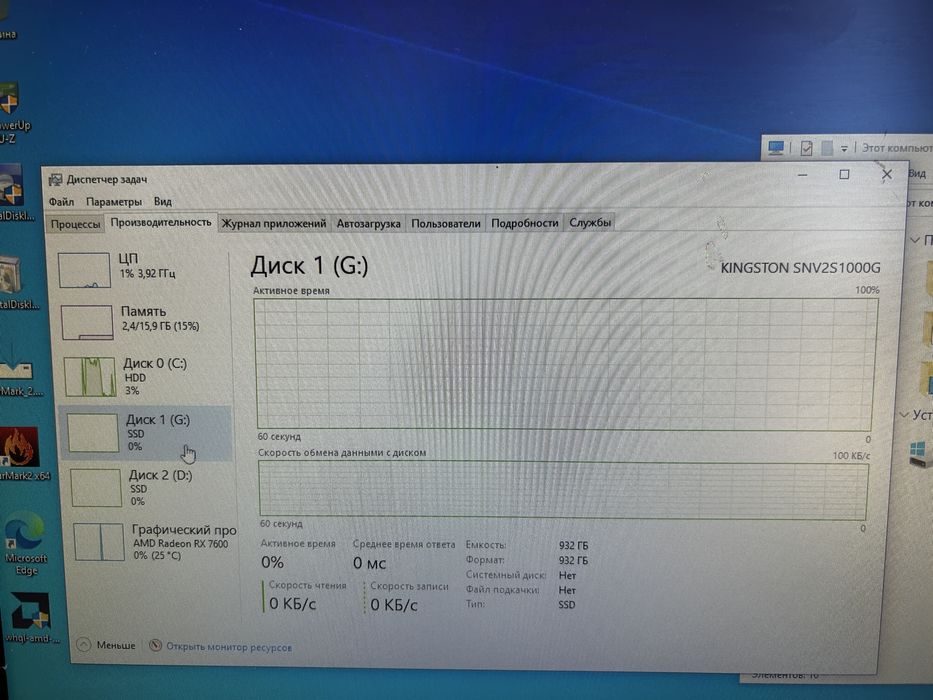Image resolution: width=933 pixels, height=700 pixels.
Task: Click the Windows drive icon in Explorer
Action: (920, 454)
